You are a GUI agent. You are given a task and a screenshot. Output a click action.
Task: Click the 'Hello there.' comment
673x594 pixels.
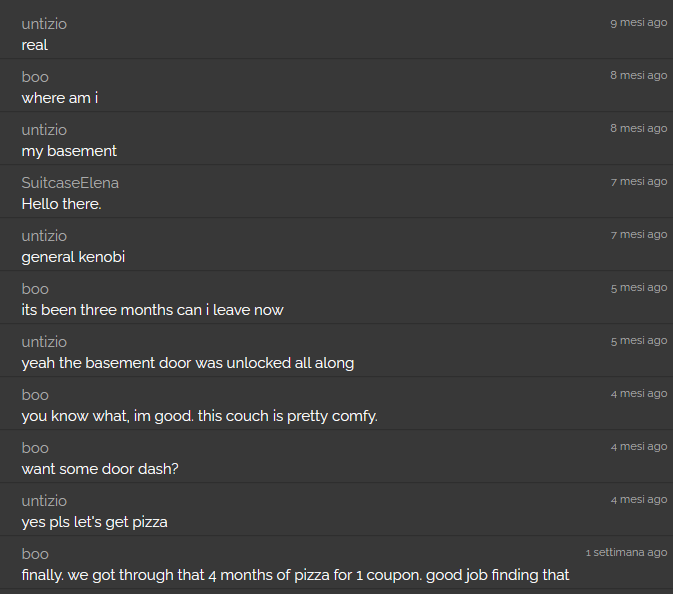pyautogui.click(x=61, y=204)
